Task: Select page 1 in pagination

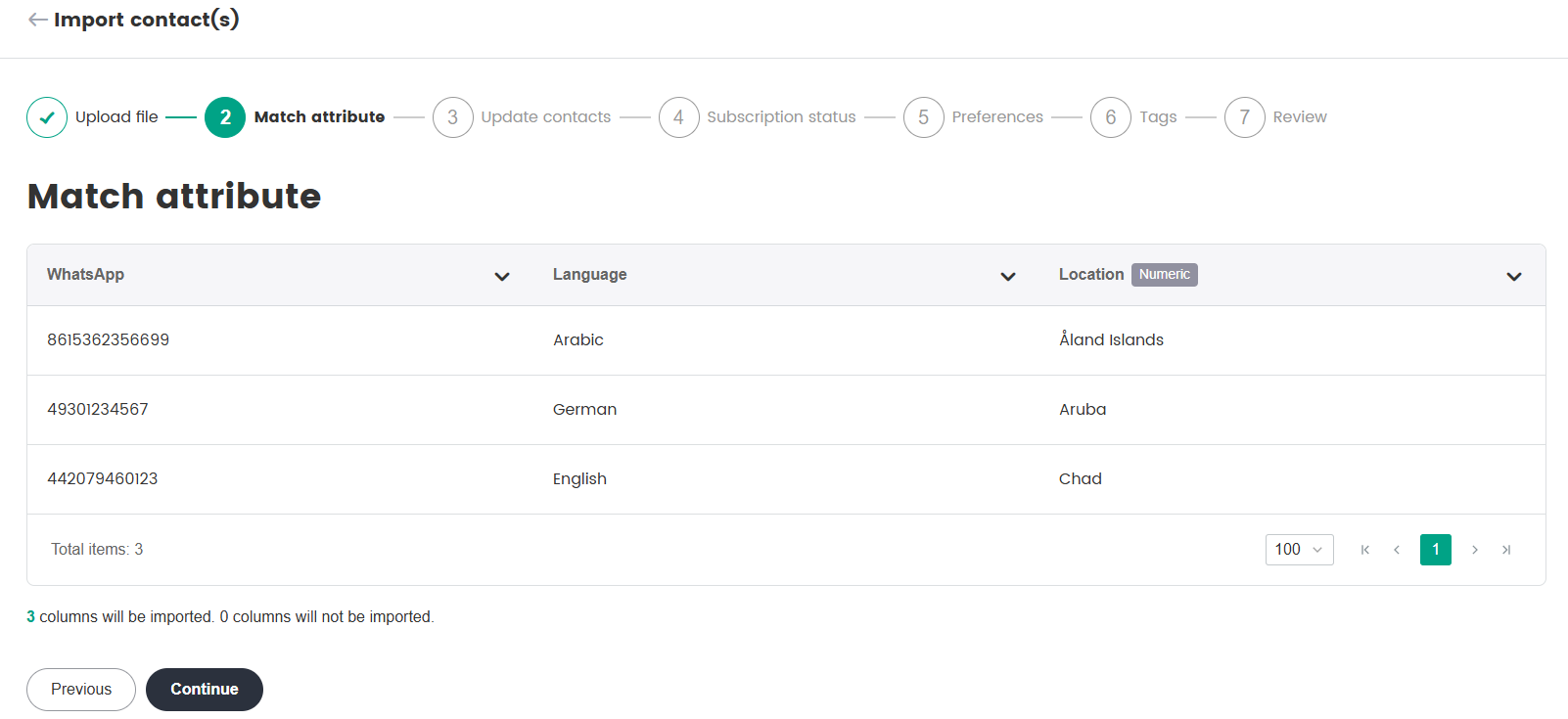Action: (1436, 550)
